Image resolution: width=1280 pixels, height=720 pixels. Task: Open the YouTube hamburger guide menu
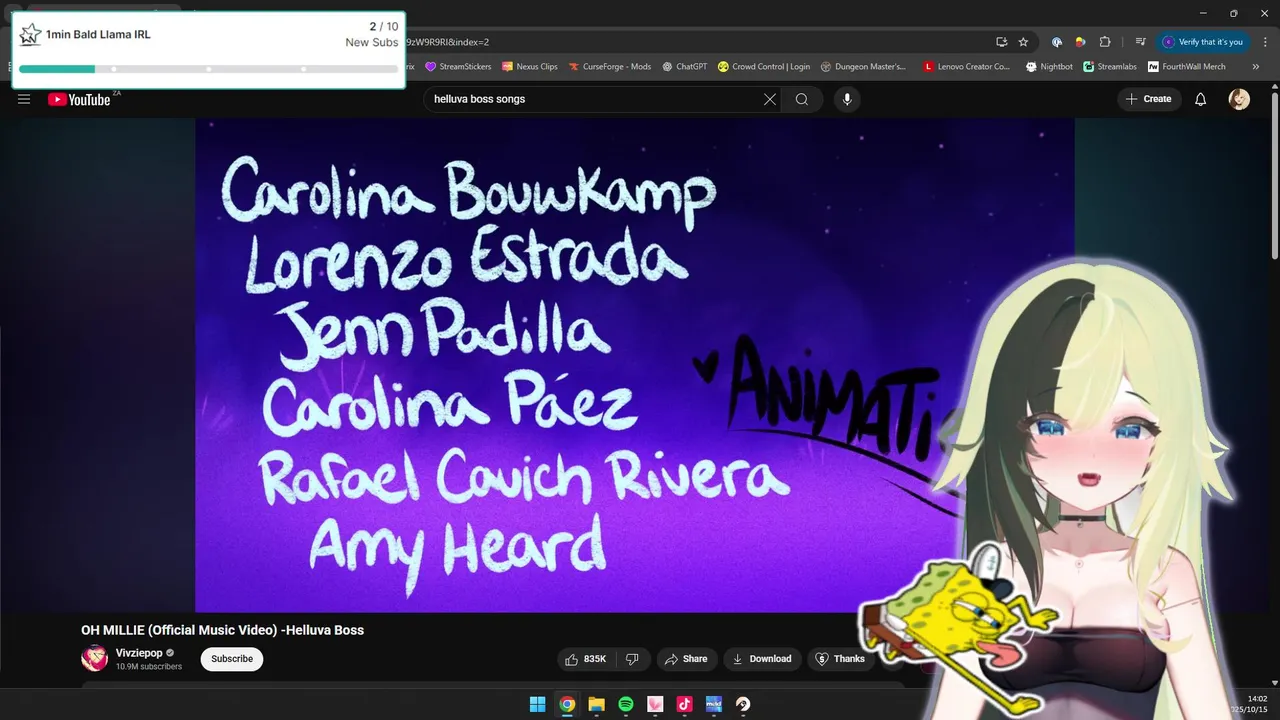pyautogui.click(x=24, y=99)
